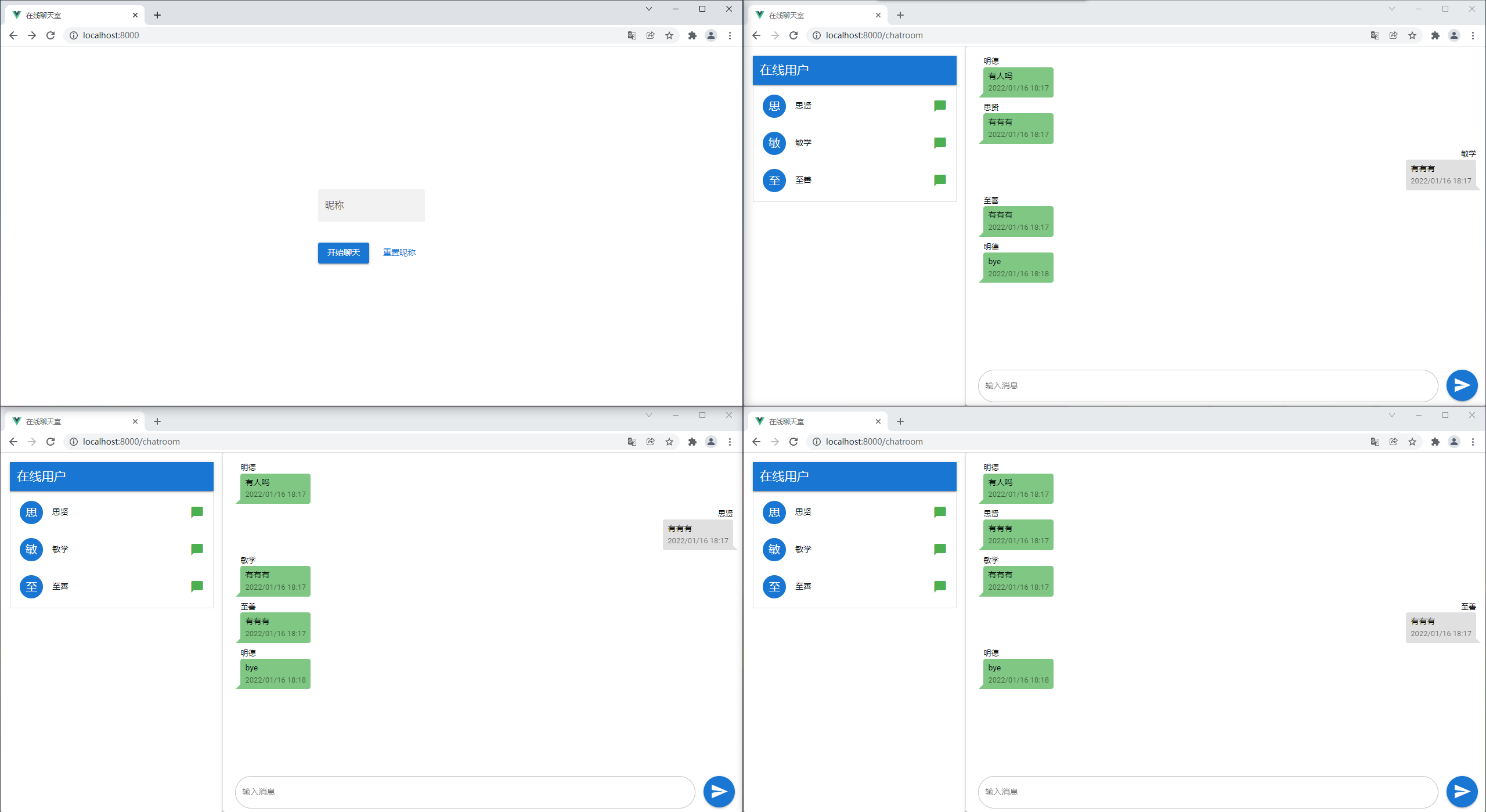Open Chrome three-dot menu in bottom-left window
Image resolution: width=1486 pixels, height=812 pixels.
pyautogui.click(x=730, y=442)
